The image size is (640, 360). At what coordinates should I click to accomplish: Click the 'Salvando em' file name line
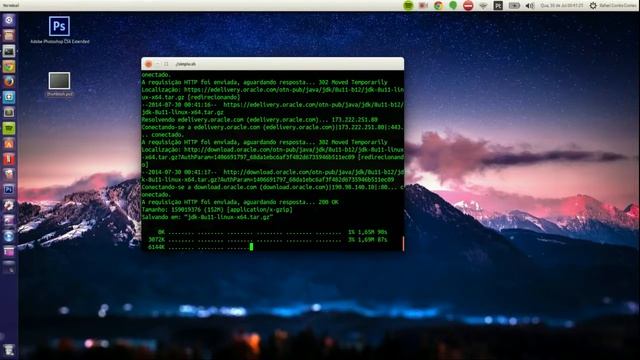click(207, 217)
